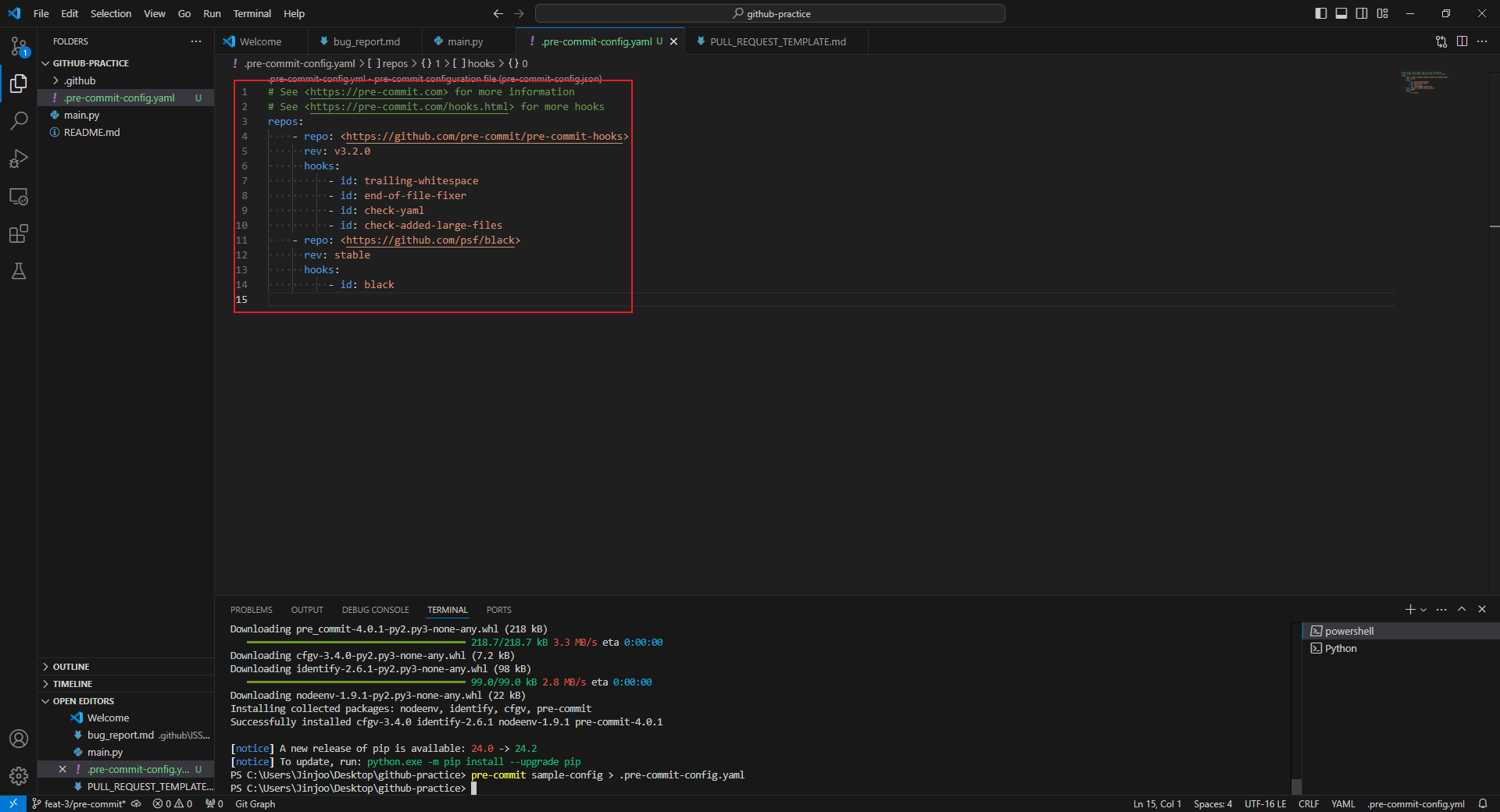Screen dimensions: 1500x812
Task: Open the Git Graph status button
Action: (x=255, y=803)
